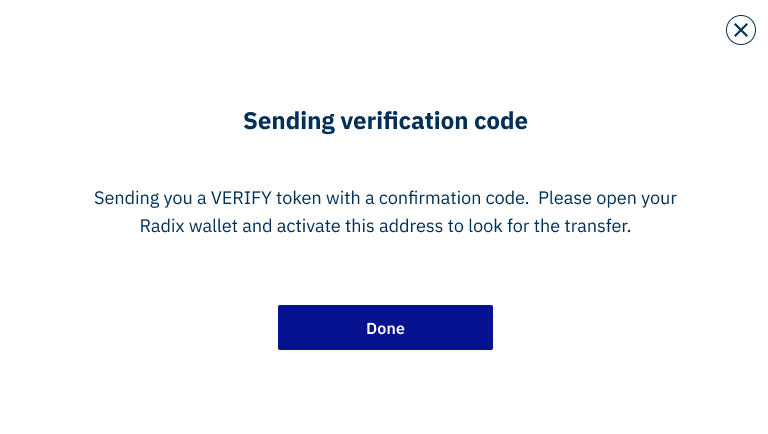Click the word 'code' in the bold heading
The height and width of the screenshot is (434, 768).
click(501, 121)
